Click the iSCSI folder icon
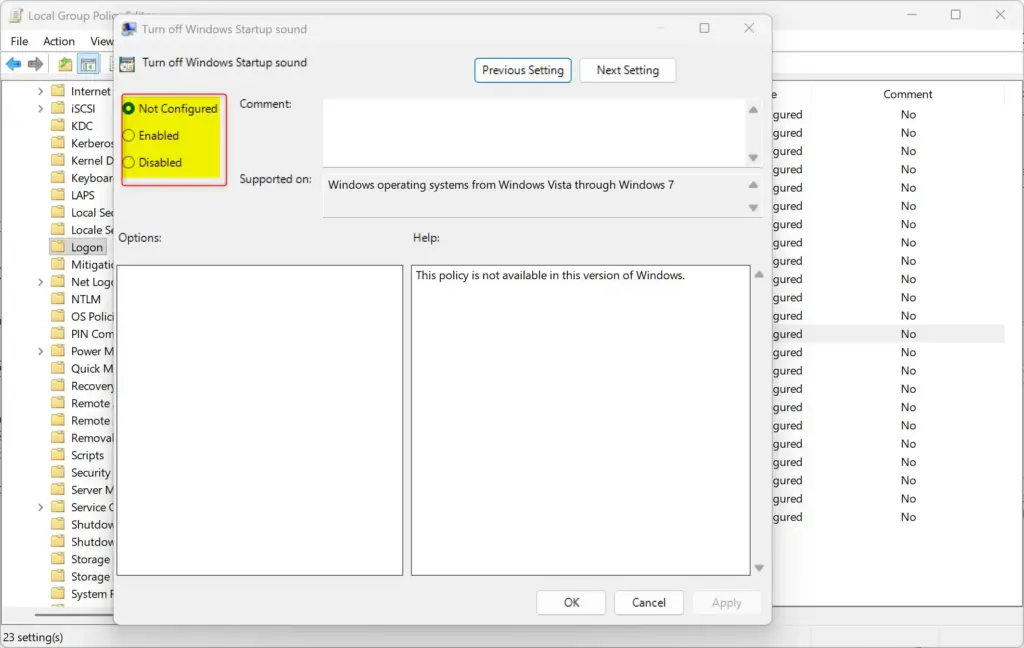Image resolution: width=1024 pixels, height=648 pixels. (x=58, y=108)
